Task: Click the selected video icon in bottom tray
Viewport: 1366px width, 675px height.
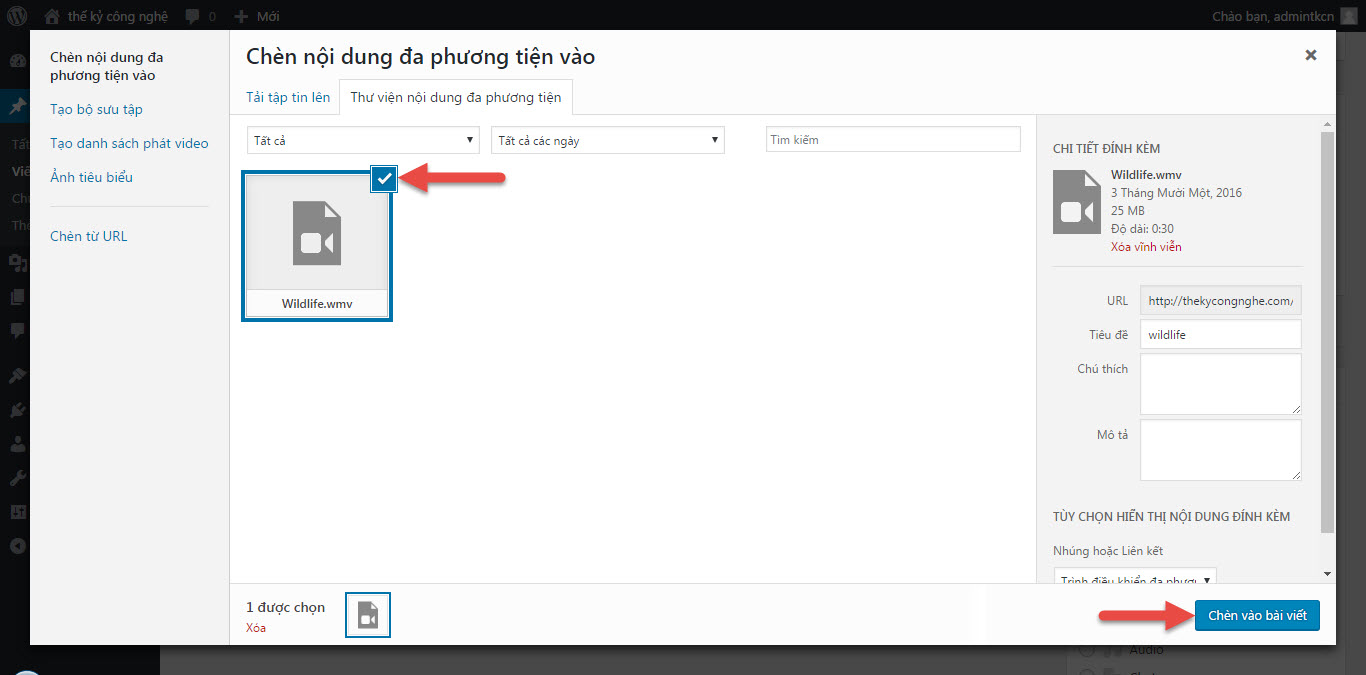Action: point(368,615)
